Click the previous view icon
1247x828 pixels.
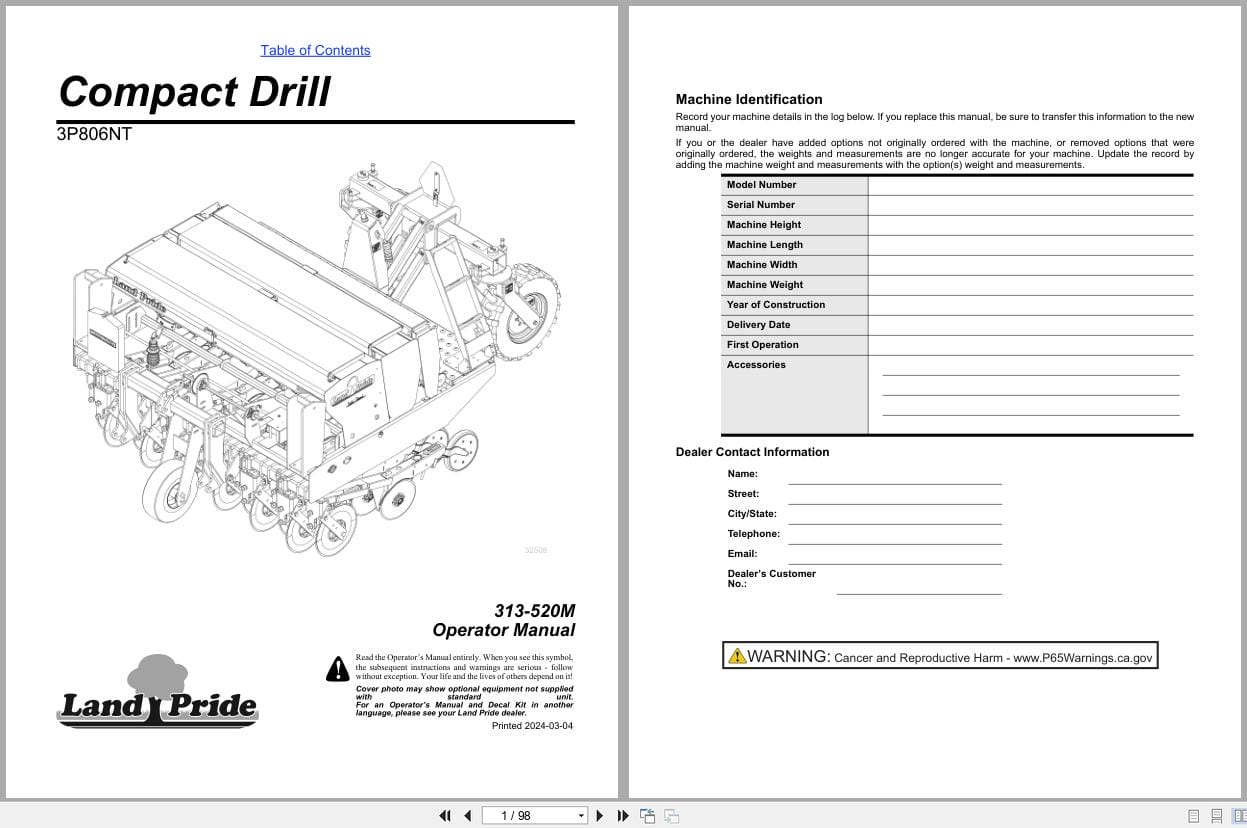click(647, 816)
